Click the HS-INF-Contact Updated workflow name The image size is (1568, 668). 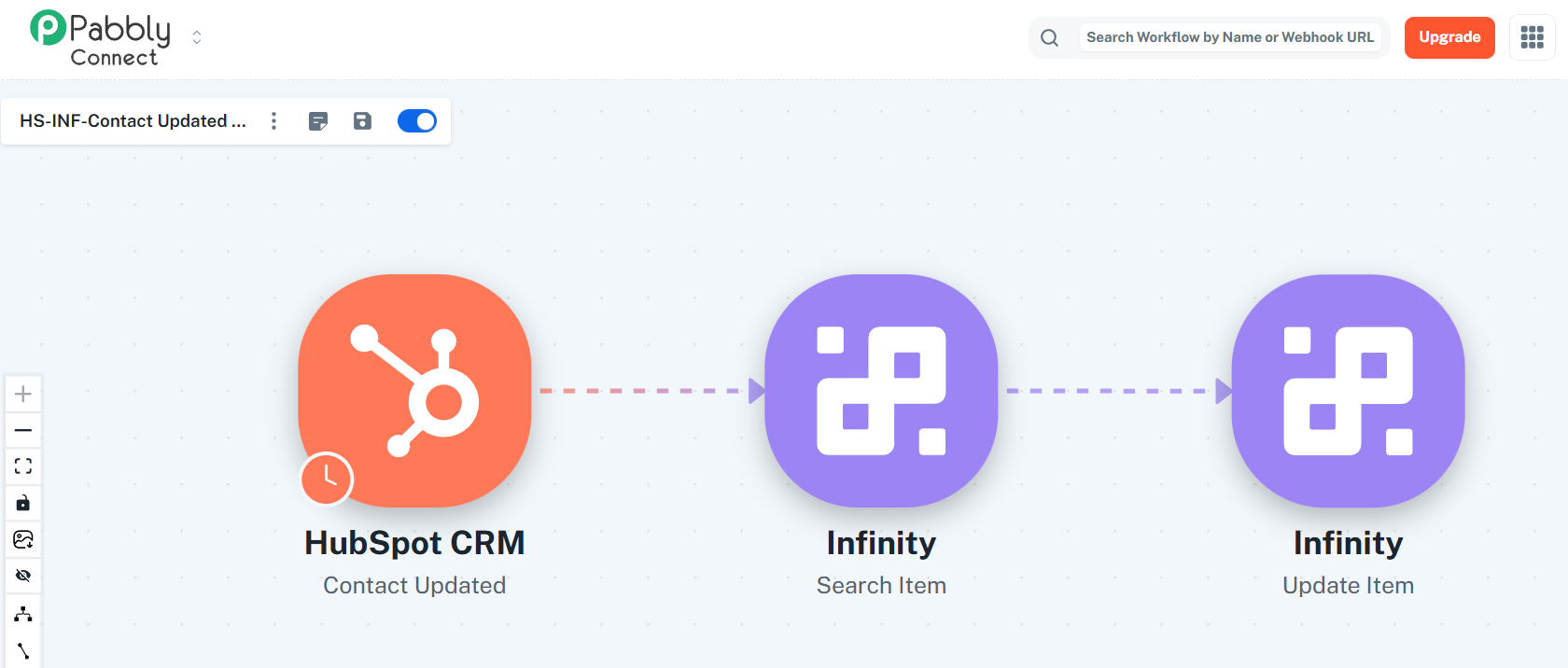tap(133, 121)
